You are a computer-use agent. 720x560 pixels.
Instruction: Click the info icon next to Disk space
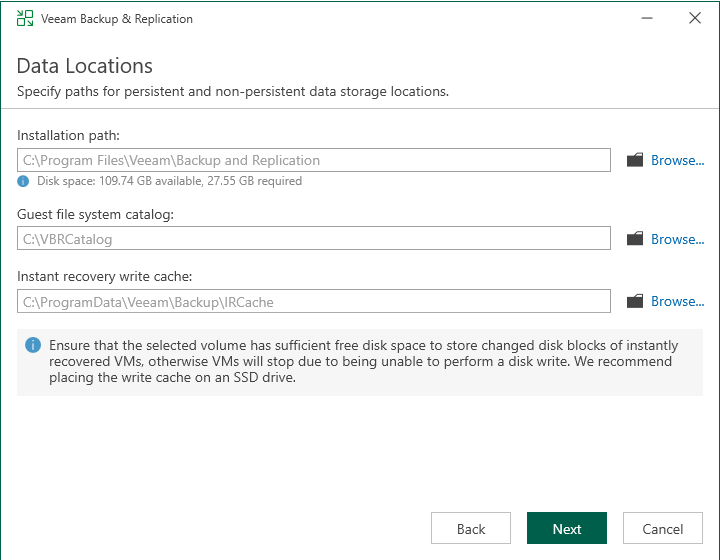click(x=23, y=181)
